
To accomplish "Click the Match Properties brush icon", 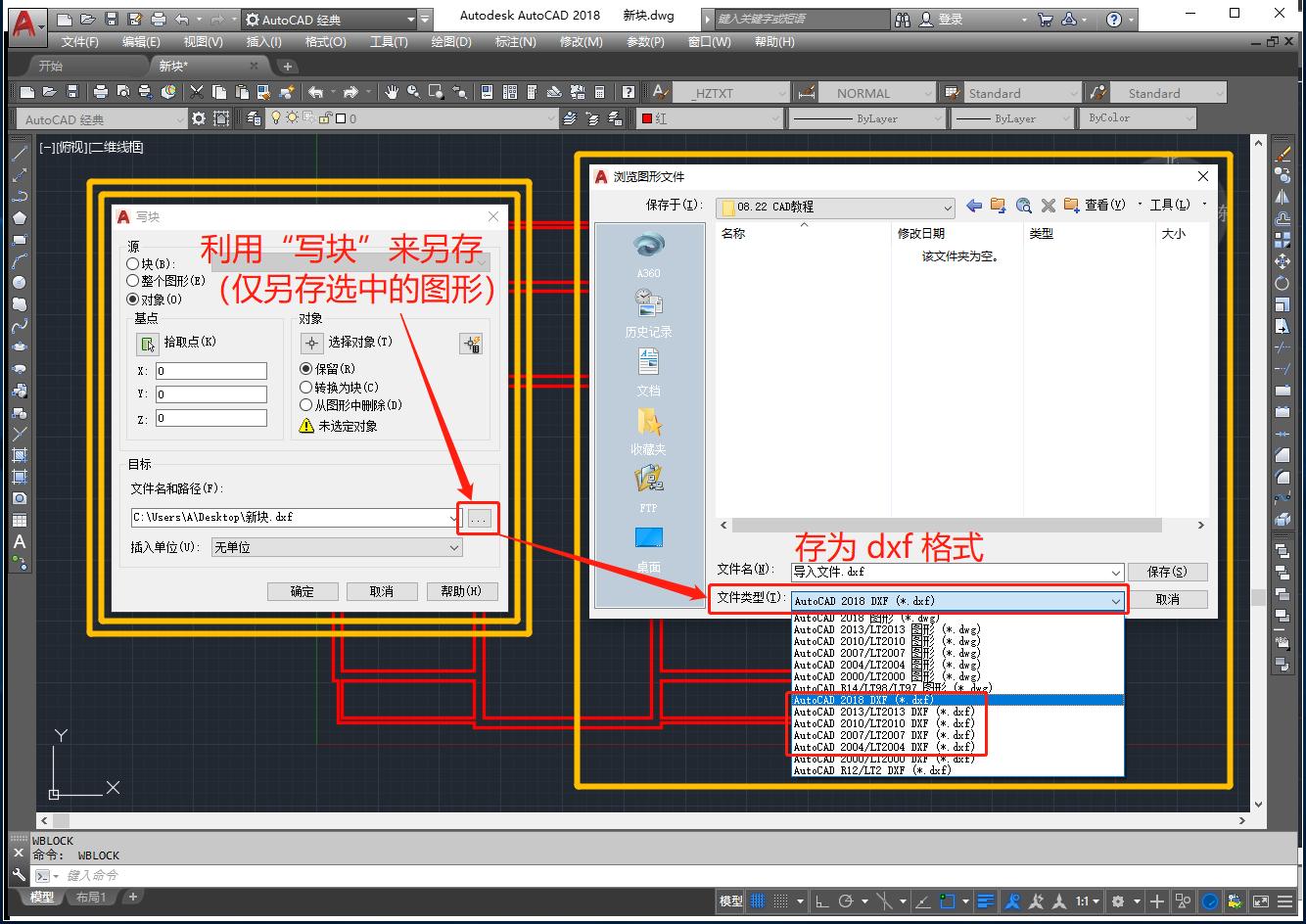I will pyautogui.click(x=286, y=92).
